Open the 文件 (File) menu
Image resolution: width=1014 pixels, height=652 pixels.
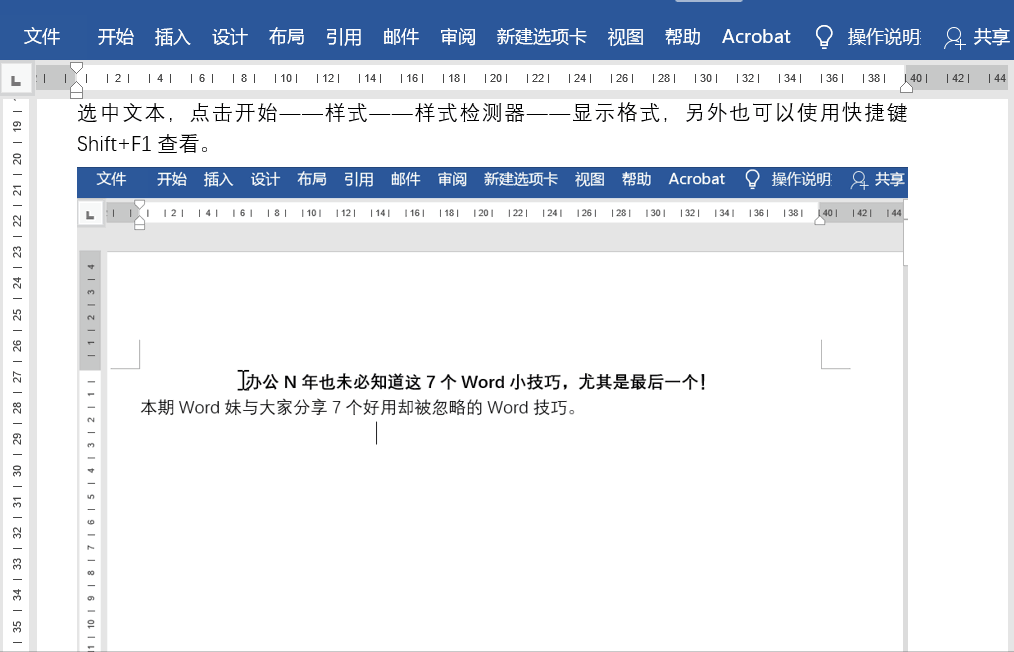tap(41, 36)
